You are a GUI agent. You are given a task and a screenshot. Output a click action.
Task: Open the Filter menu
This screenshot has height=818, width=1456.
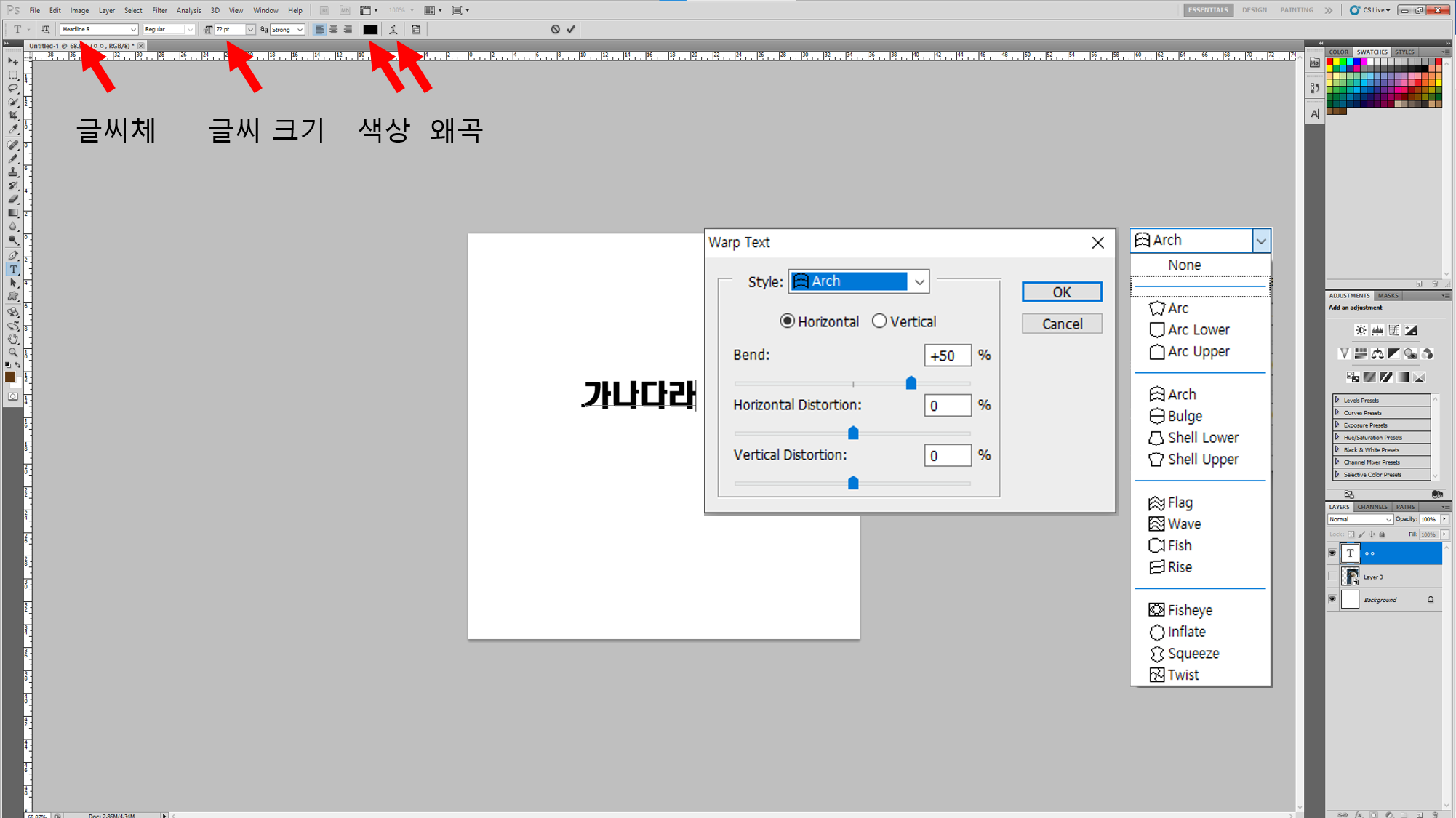(159, 10)
